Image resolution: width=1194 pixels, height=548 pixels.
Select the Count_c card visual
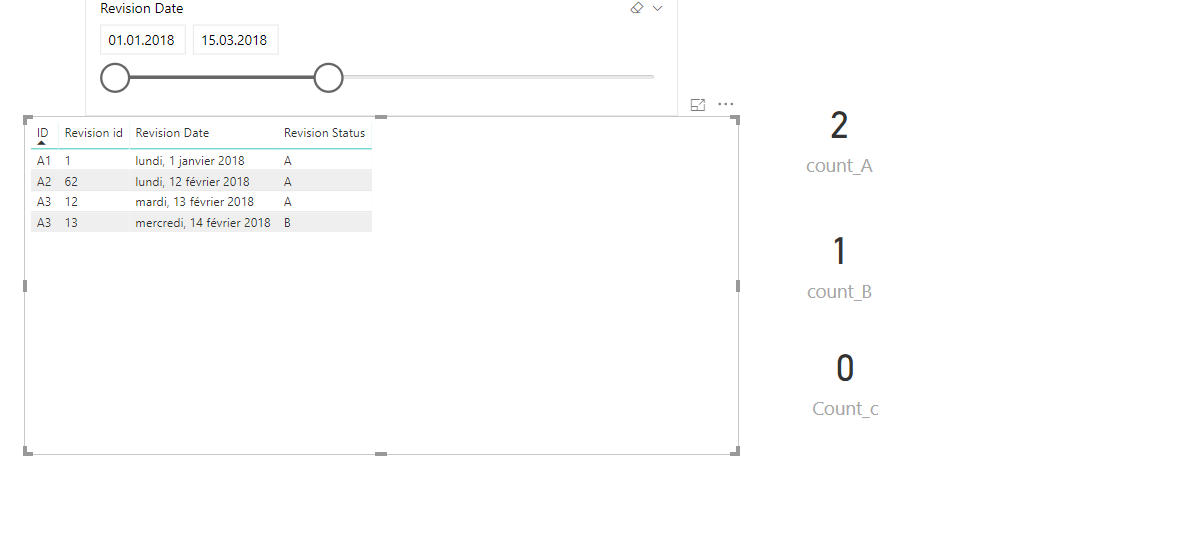845,385
